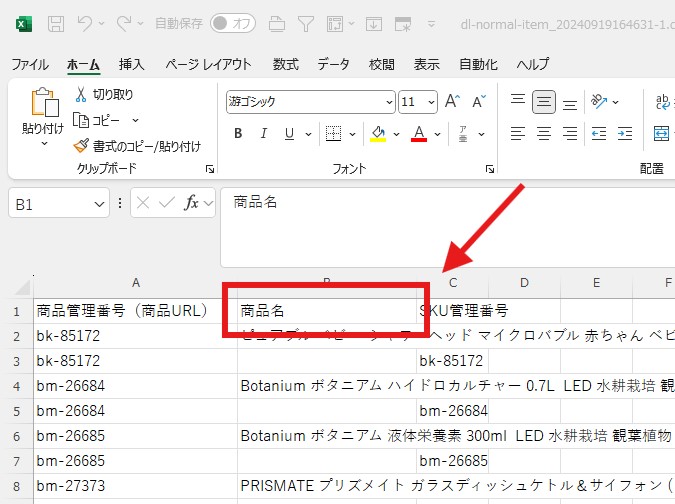Screen dimensions: 675x504
Task: Switch to the 挿入 ribbon tab
Action: (132, 65)
